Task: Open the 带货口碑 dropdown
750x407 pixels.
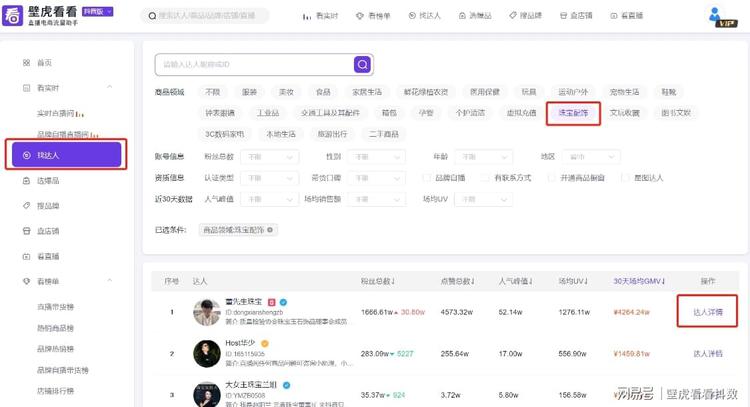Action: point(376,178)
